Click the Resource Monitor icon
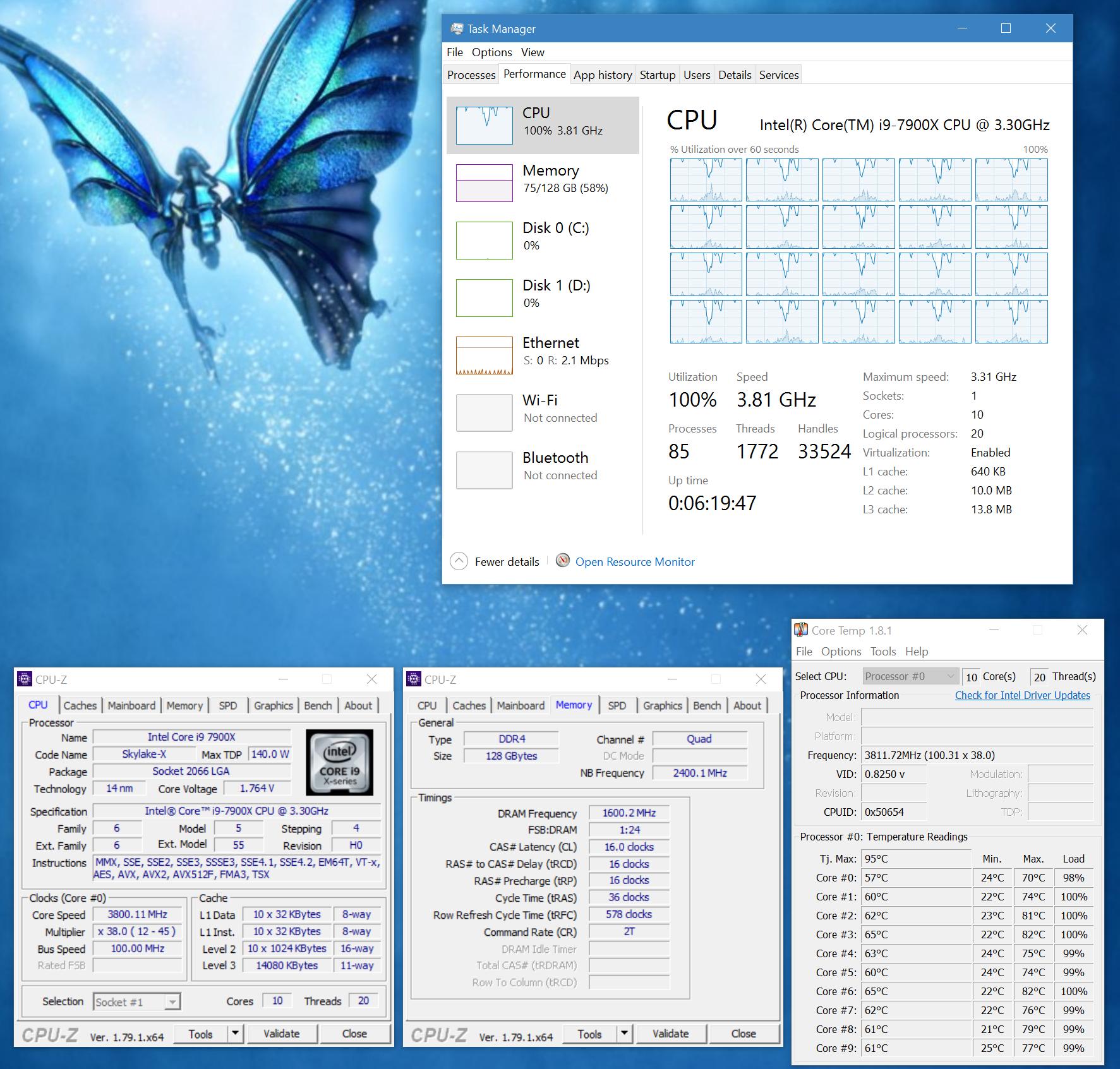Screen dimensions: 1120x1069 click(x=562, y=561)
